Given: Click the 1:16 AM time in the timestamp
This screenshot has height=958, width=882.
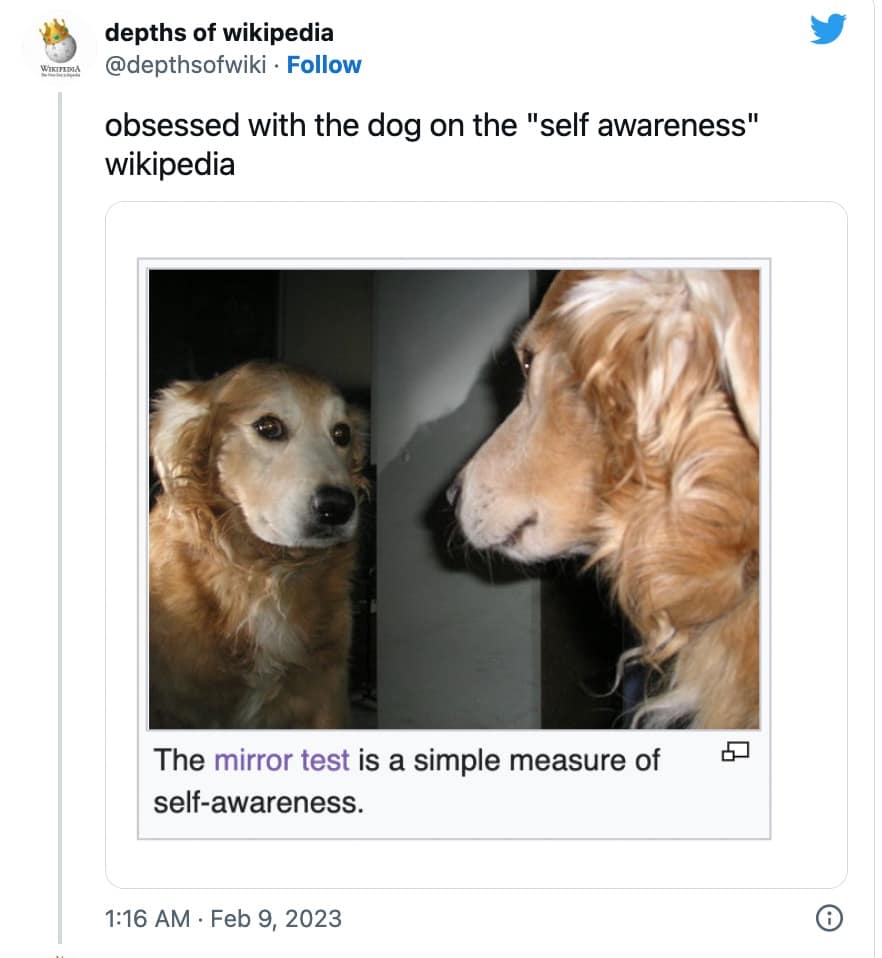Looking at the screenshot, I should (147, 918).
